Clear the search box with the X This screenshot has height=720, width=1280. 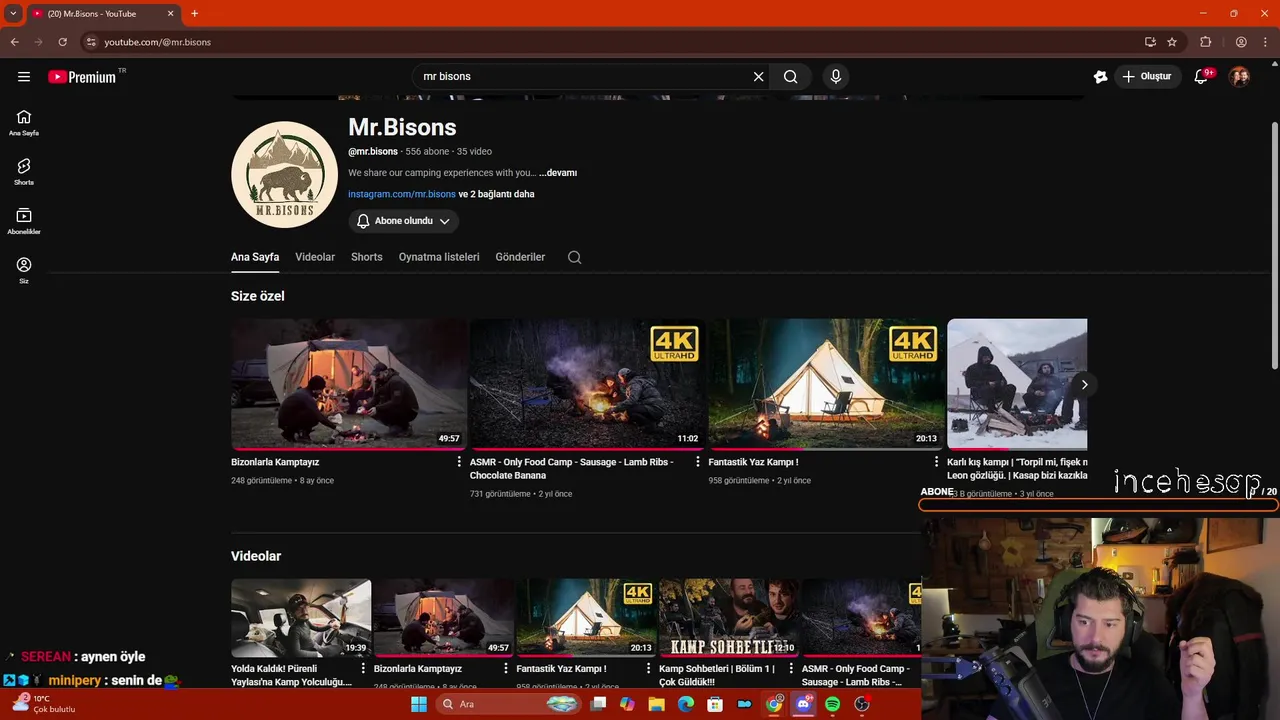pos(758,76)
